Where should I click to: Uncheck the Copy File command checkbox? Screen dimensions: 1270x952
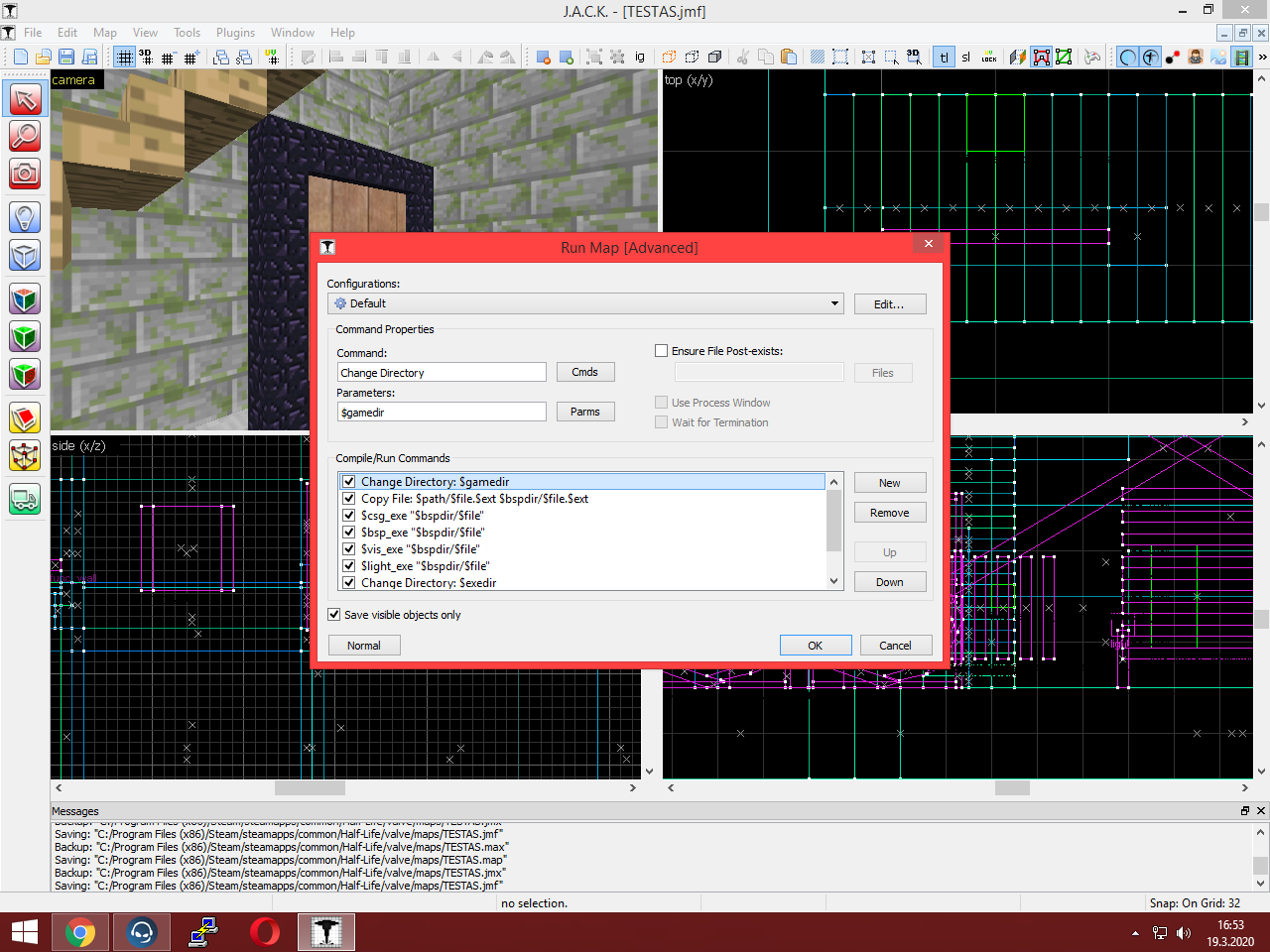point(349,499)
